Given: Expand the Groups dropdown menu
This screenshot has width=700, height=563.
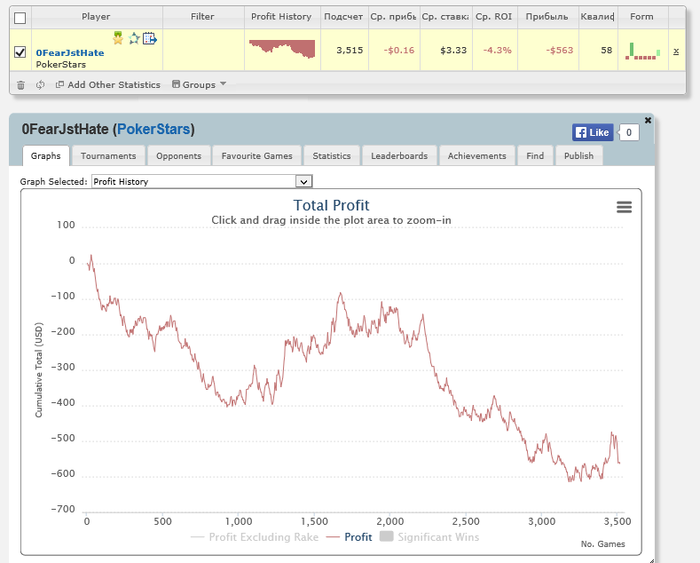Looking at the screenshot, I should [199, 84].
